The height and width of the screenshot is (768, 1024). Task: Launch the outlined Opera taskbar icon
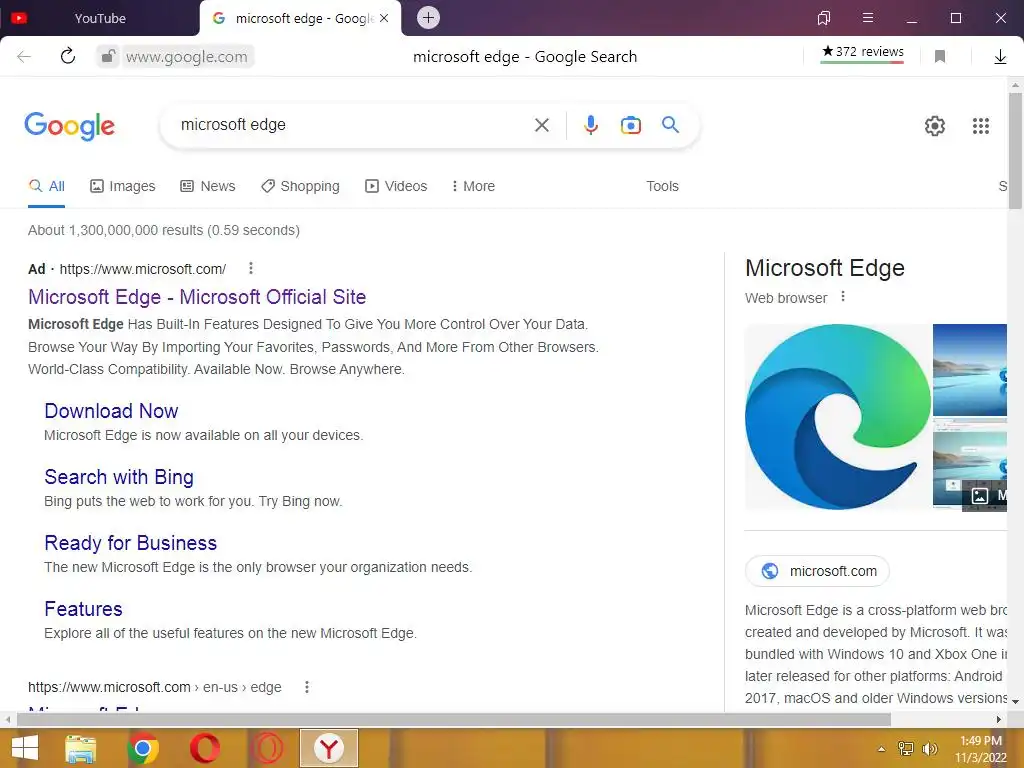267,748
